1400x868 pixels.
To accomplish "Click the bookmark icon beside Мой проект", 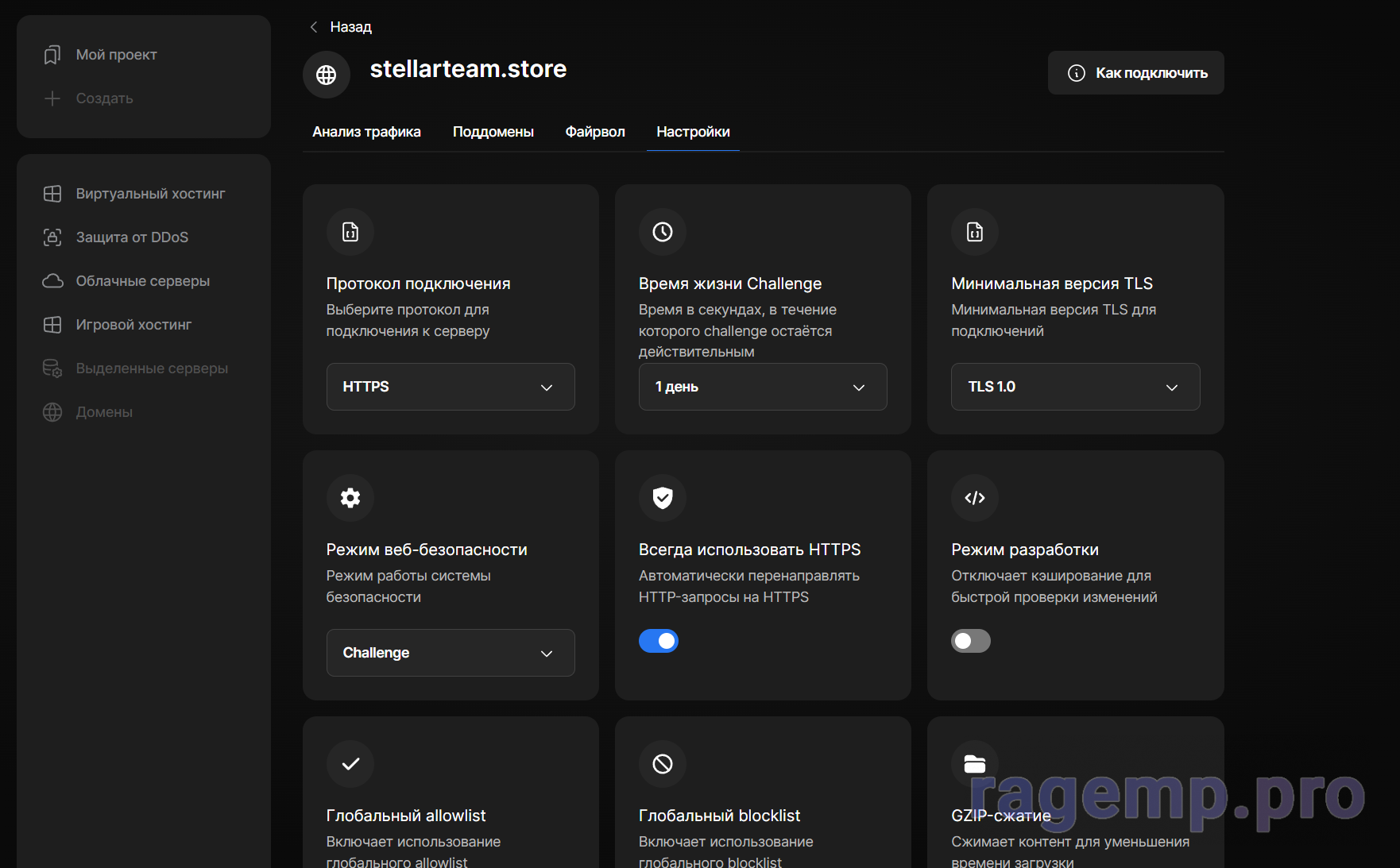I will pyautogui.click(x=52, y=55).
